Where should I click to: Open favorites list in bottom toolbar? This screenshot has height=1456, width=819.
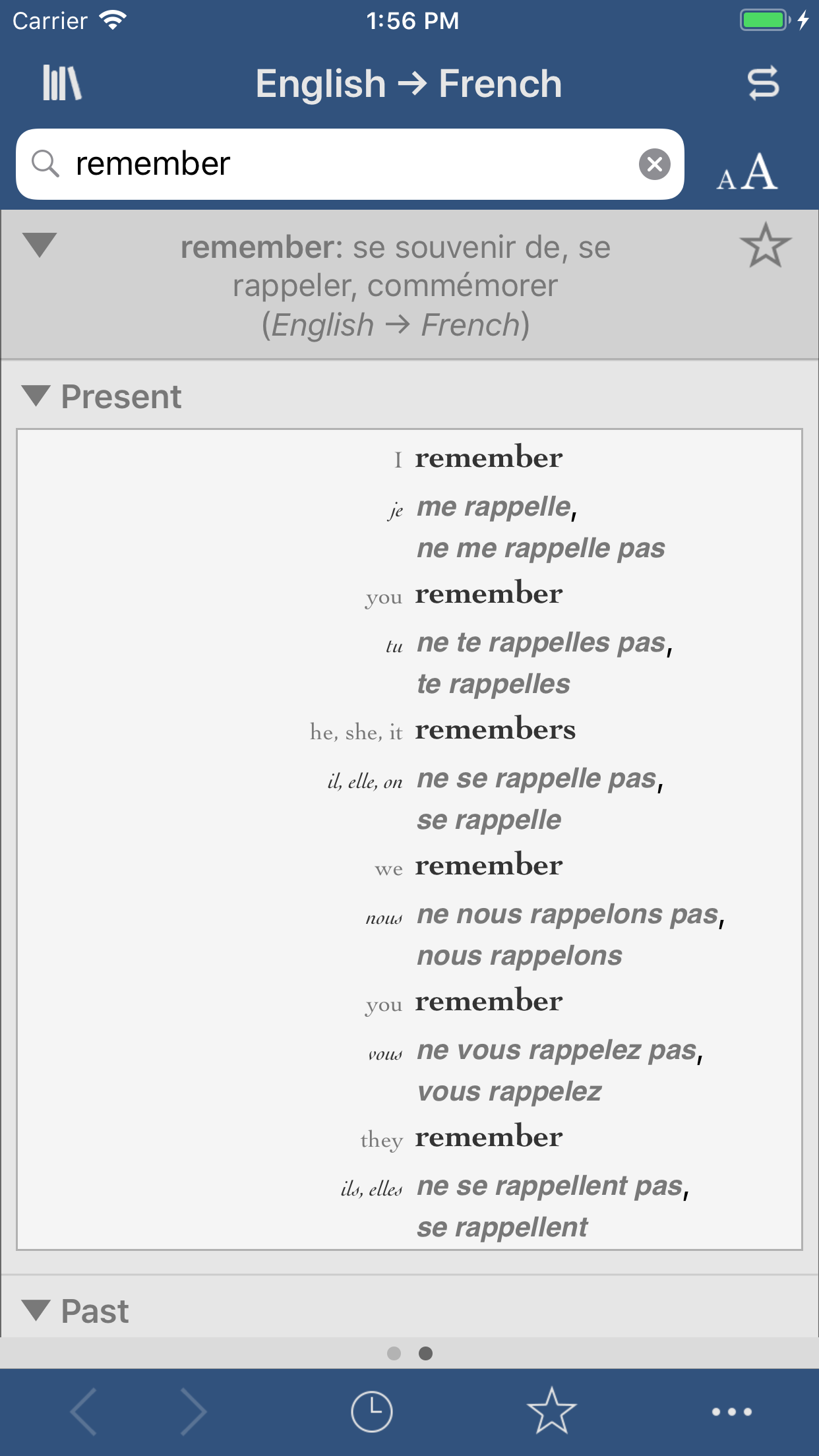[x=551, y=1411]
